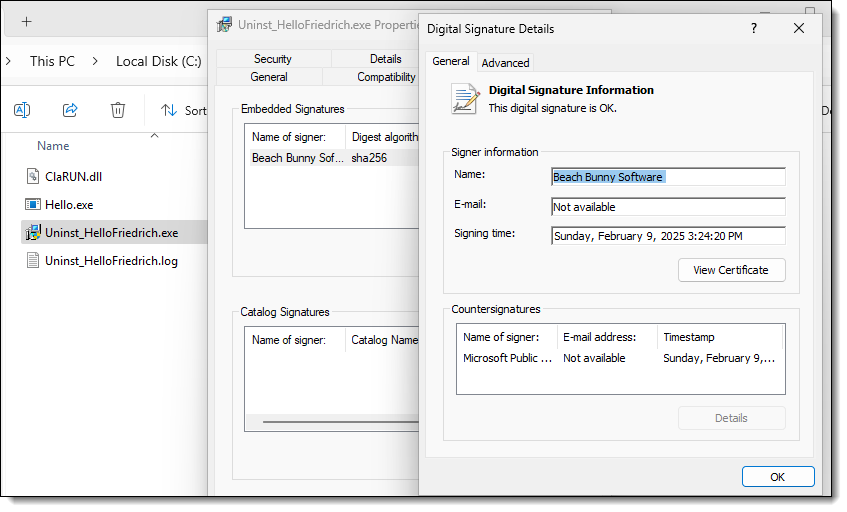Click the help question mark button
847x512 pixels.
(x=754, y=28)
